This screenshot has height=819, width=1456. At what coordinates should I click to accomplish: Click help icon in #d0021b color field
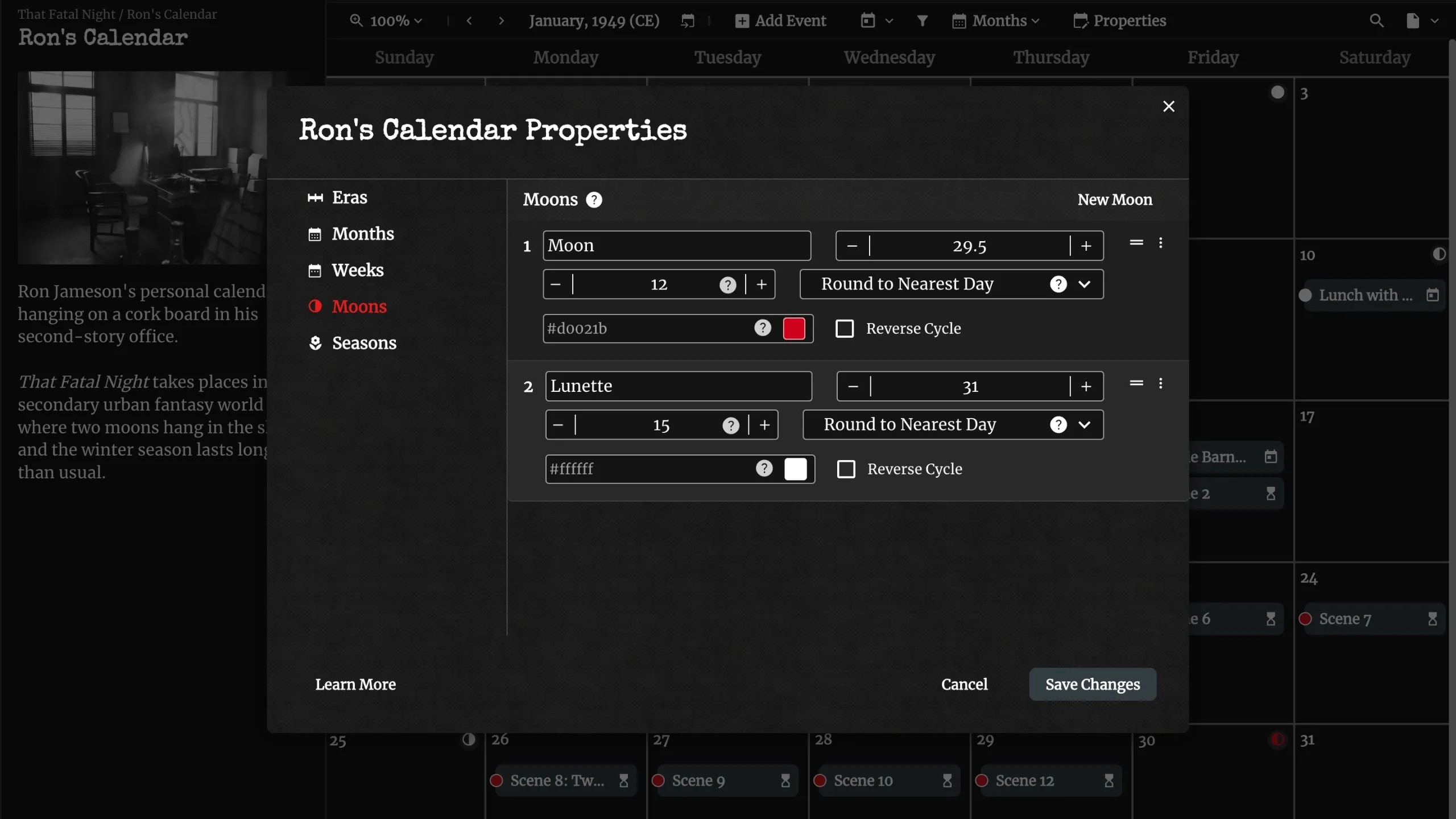pyautogui.click(x=762, y=328)
